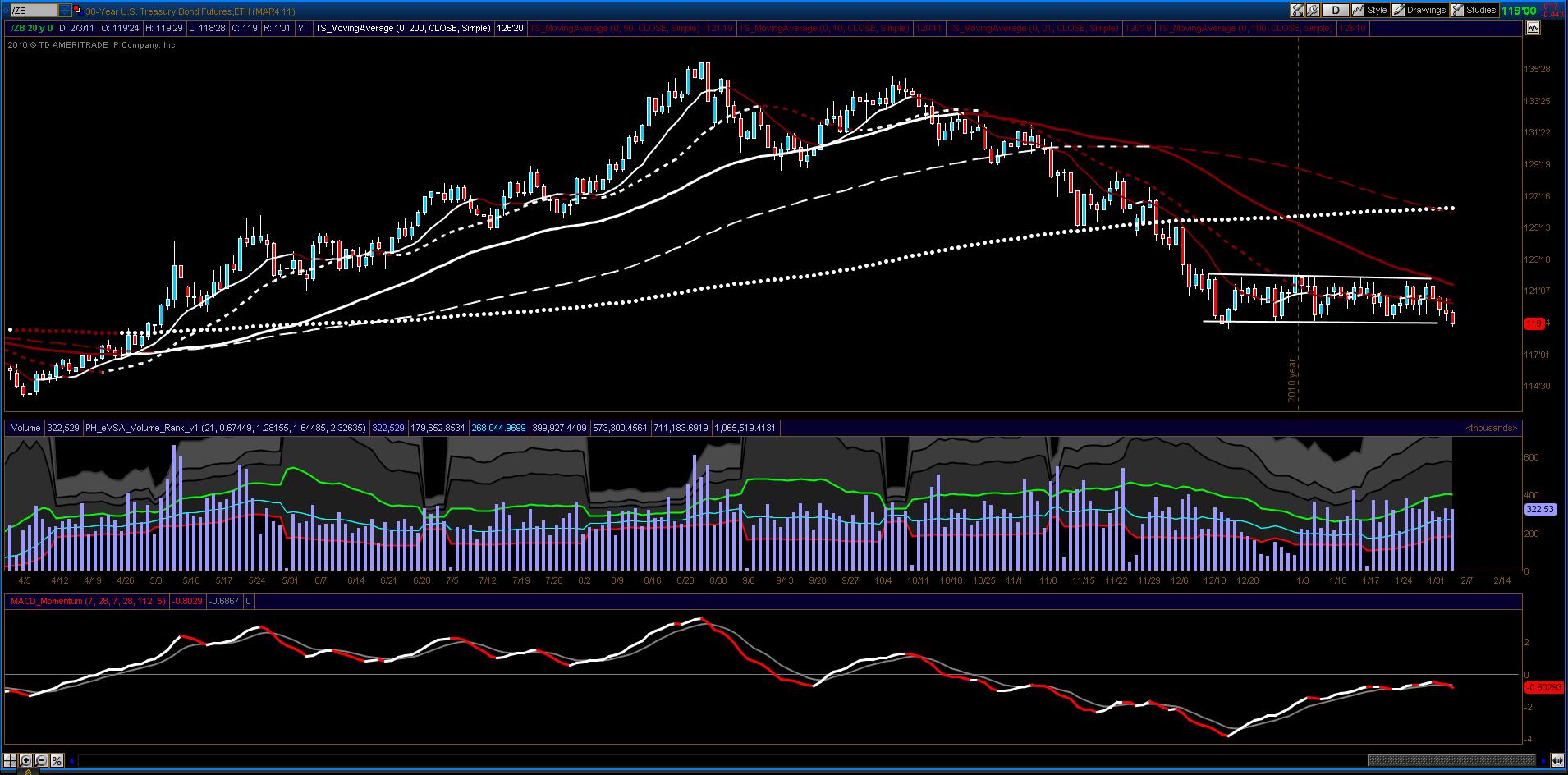Click the horizontal scrollbar thumb at bottom

1453,760
